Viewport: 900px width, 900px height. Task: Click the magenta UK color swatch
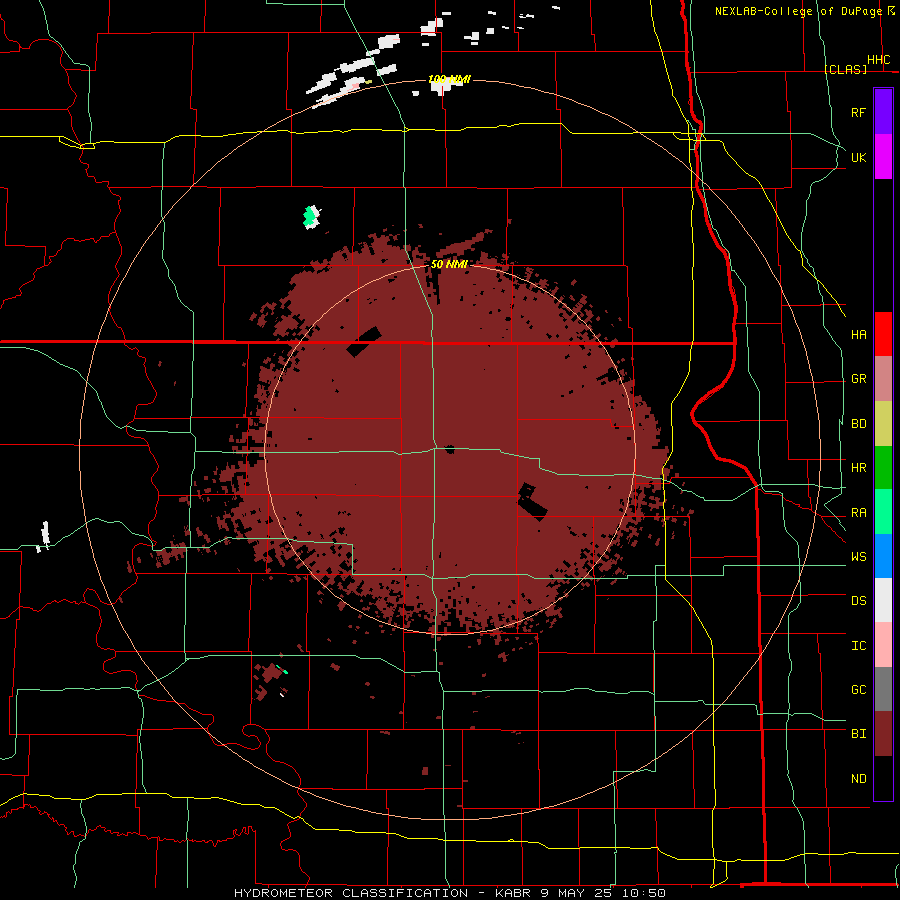coord(883,157)
